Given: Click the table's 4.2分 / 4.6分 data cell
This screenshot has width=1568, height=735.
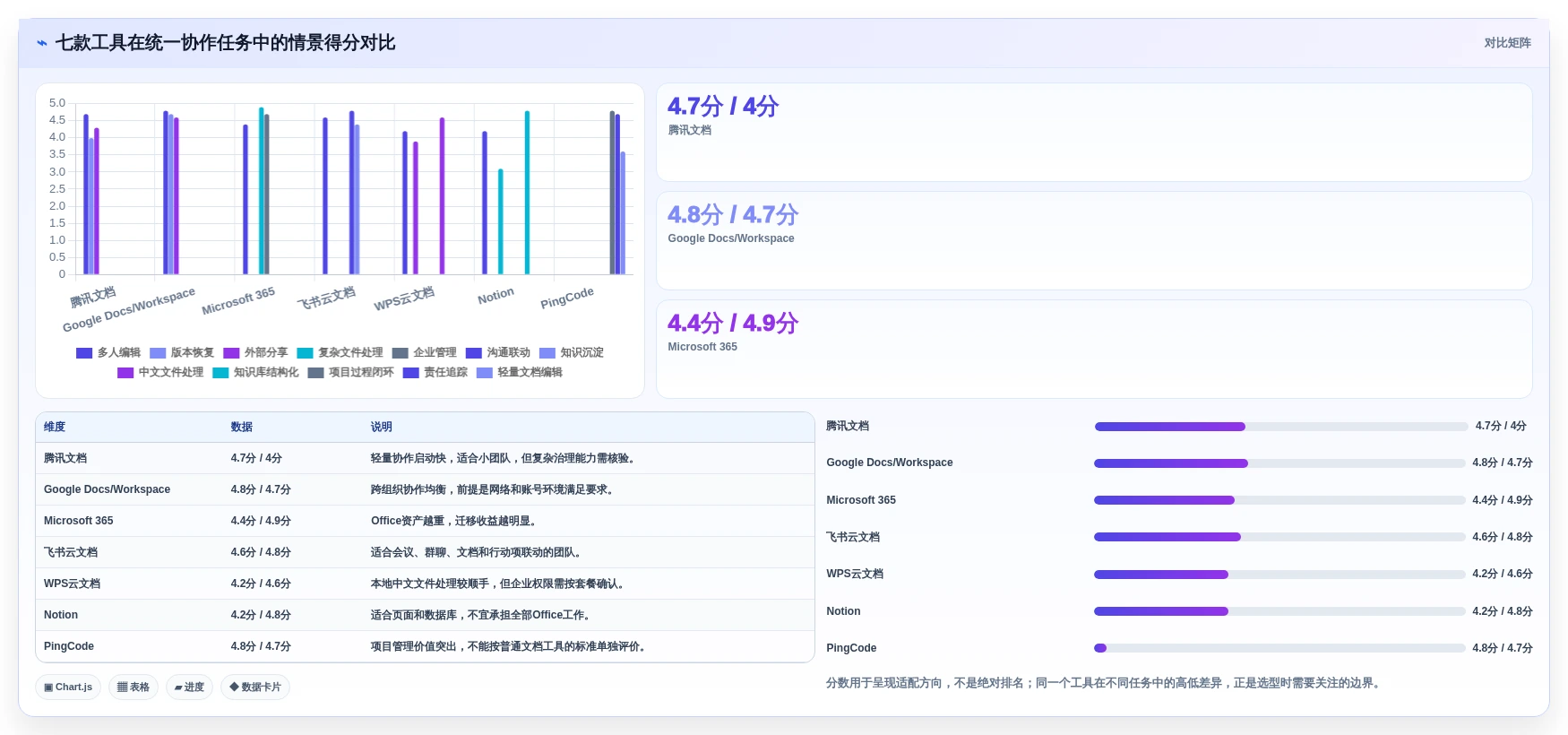Looking at the screenshot, I should (261, 584).
